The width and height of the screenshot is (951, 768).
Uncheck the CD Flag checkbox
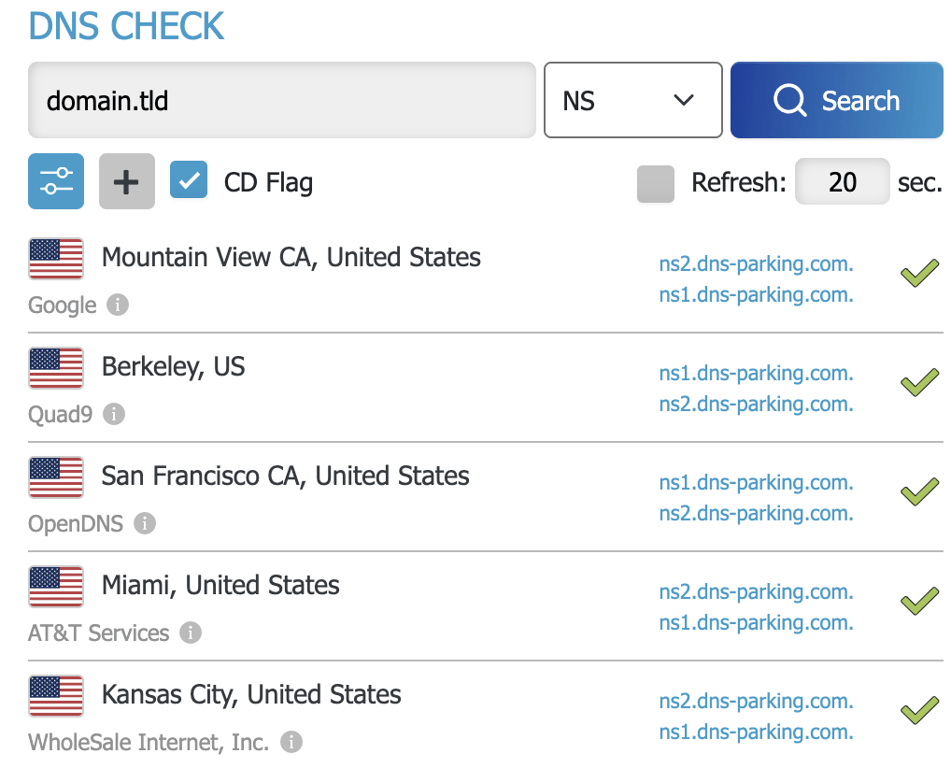point(188,181)
